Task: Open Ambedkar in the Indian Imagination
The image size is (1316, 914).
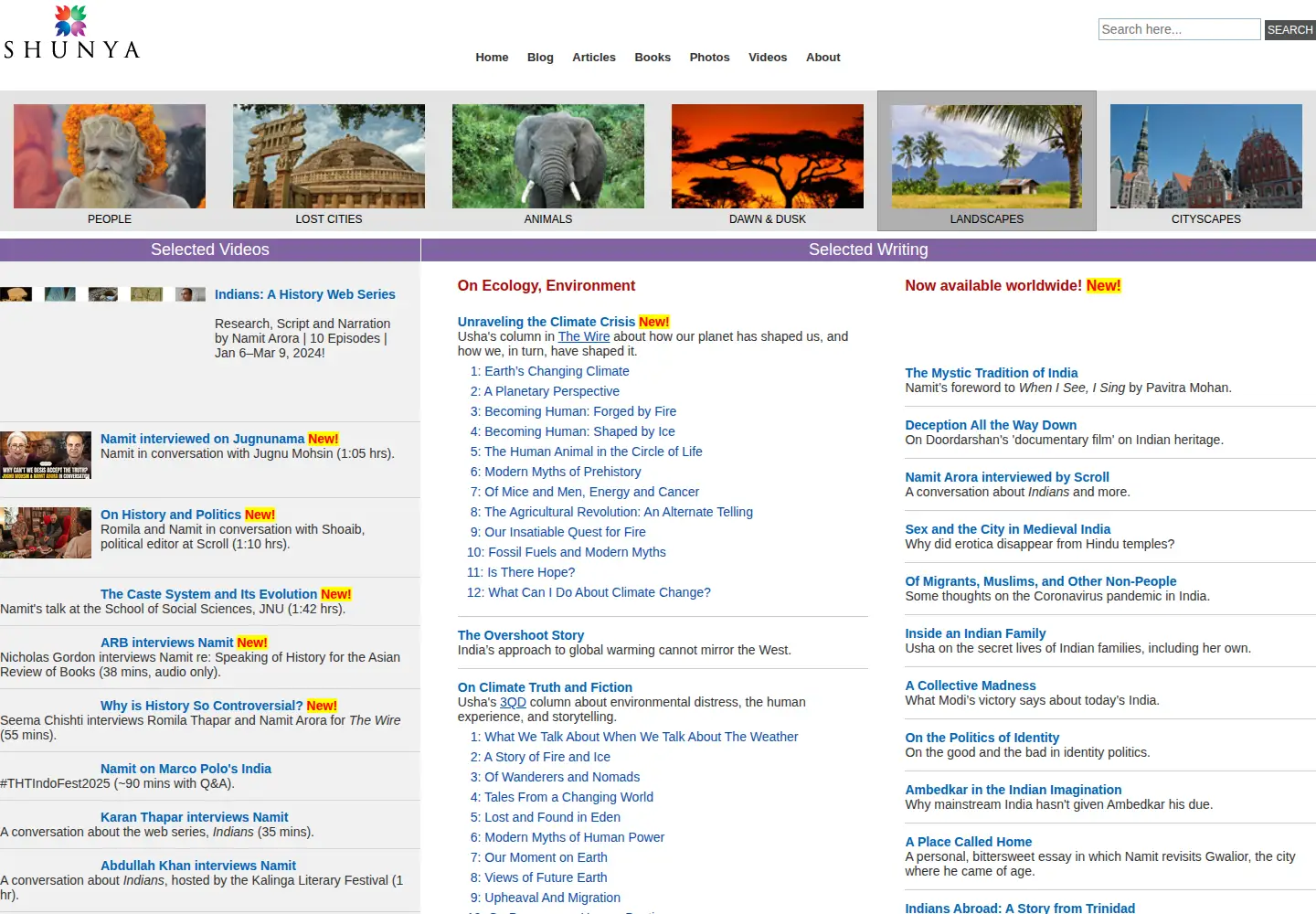Action: pyautogui.click(x=1014, y=790)
